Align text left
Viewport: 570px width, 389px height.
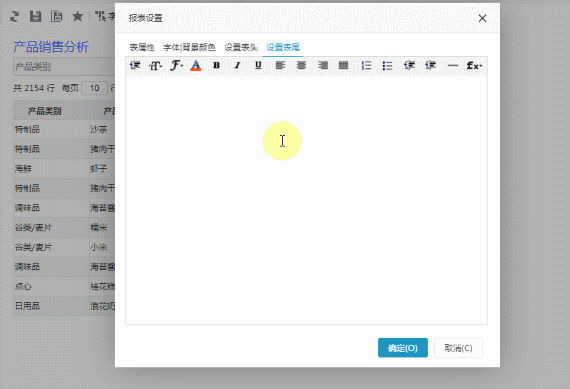coord(280,65)
